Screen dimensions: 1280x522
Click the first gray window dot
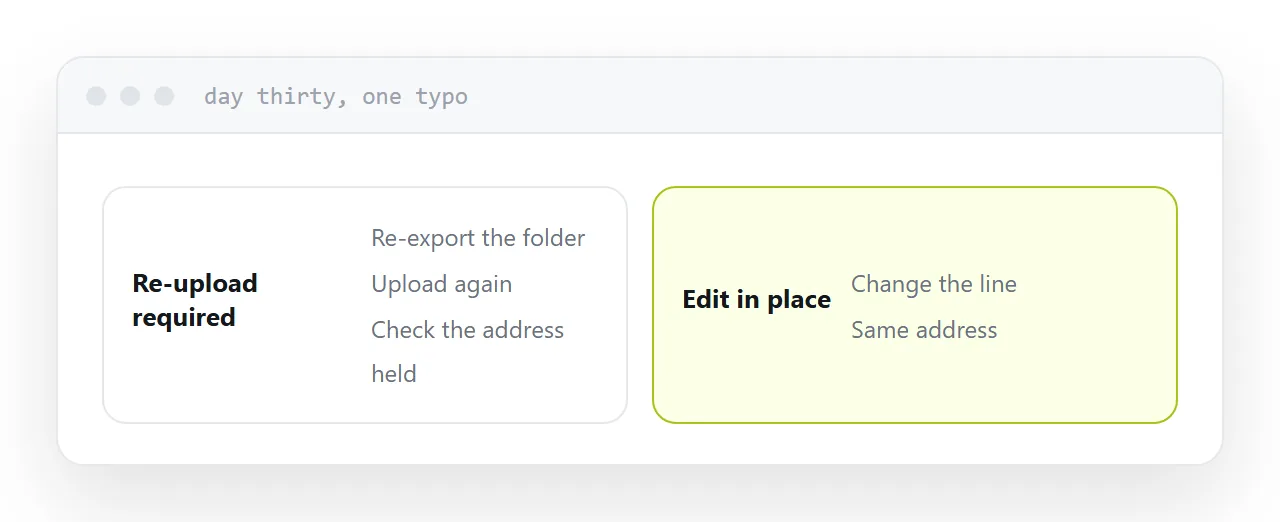(96, 96)
